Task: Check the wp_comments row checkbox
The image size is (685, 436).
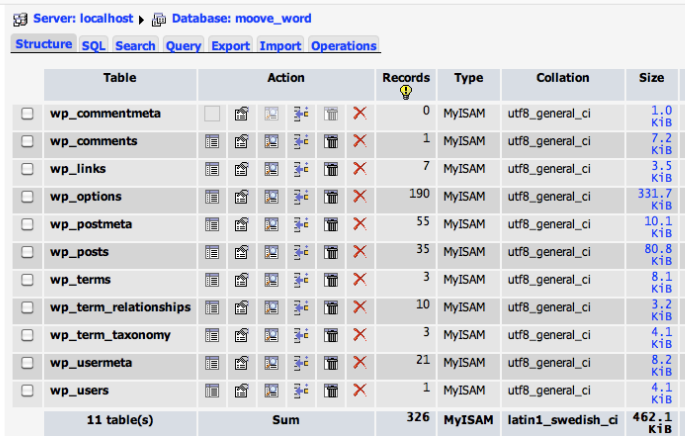Action: coord(27,141)
